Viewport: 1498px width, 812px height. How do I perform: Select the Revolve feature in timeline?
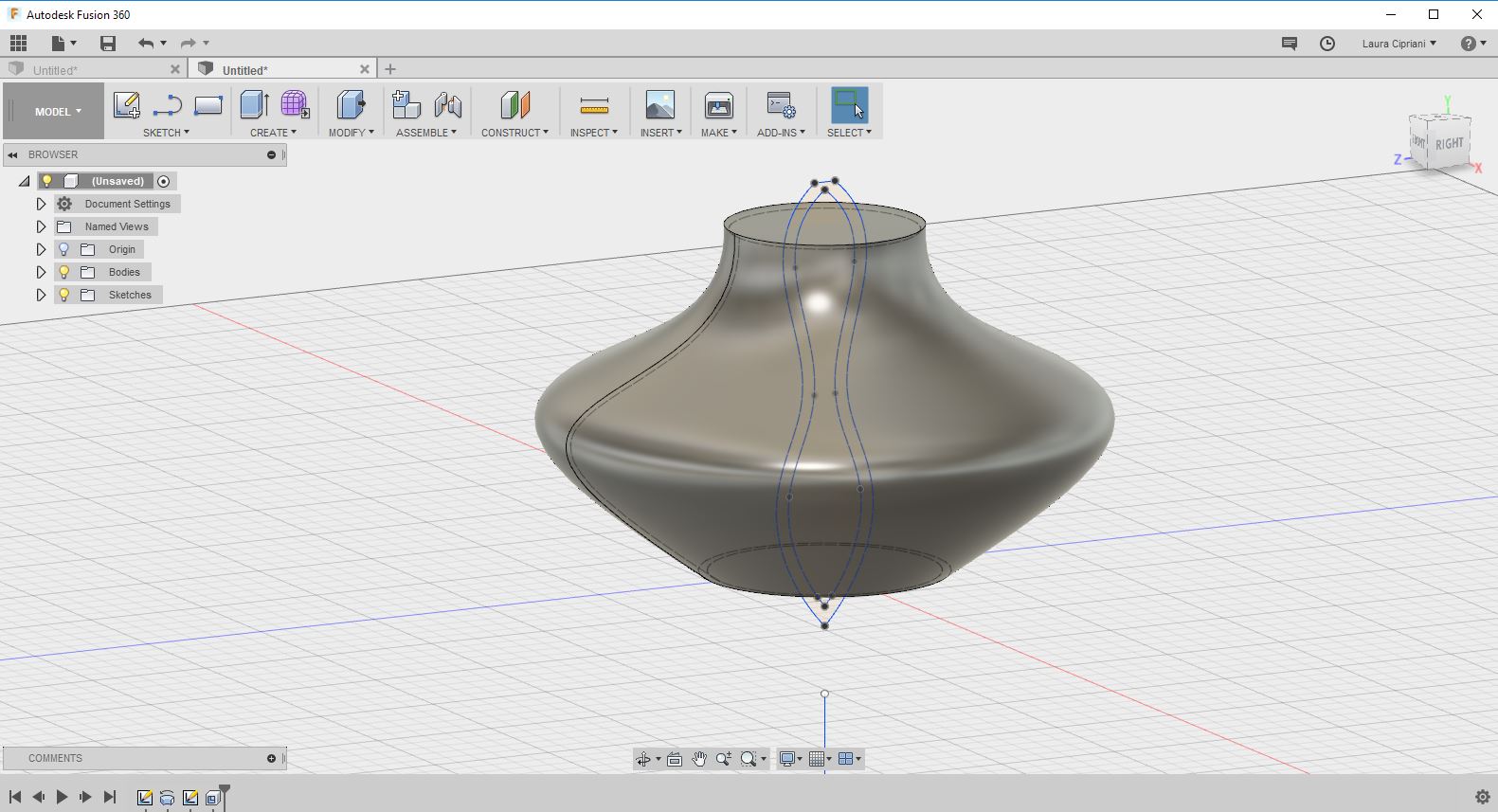coord(167,798)
